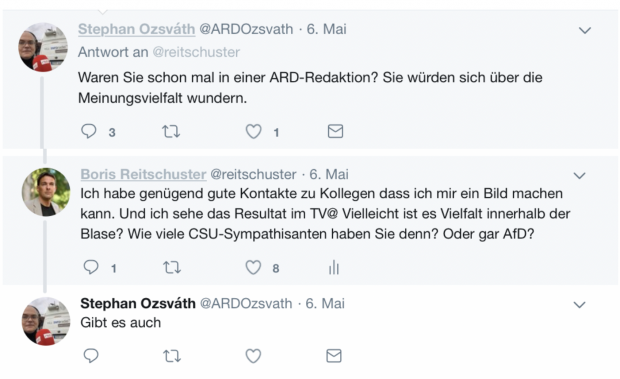Share 'Gibt es auch' tweet via envelope
Image resolution: width=620 pixels, height=379 pixels.
click(334, 356)
